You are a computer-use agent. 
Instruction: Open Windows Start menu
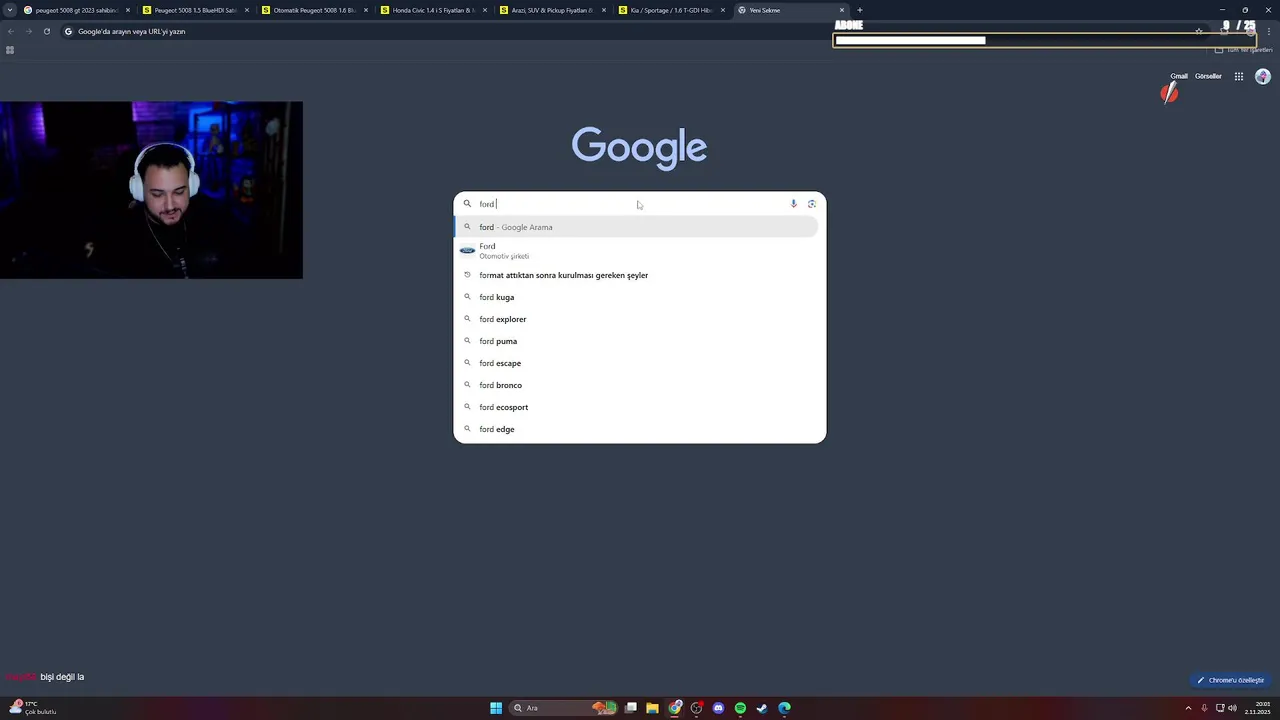pyautogui.click(x=496, y=708)
